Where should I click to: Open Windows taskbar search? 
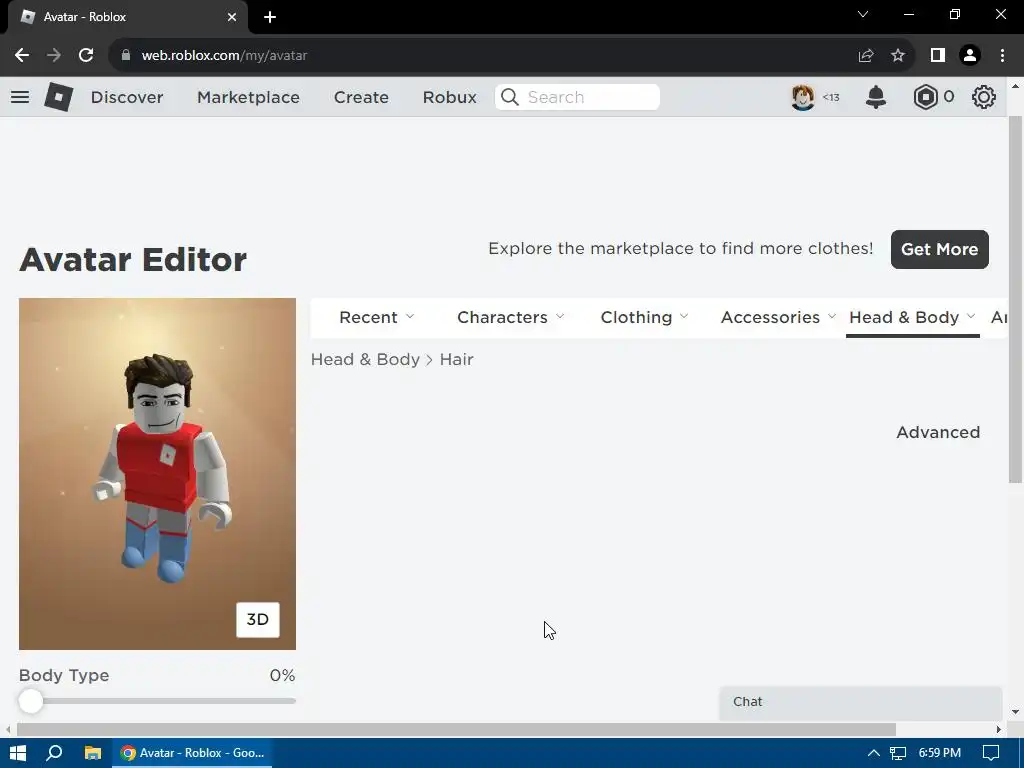54,753
